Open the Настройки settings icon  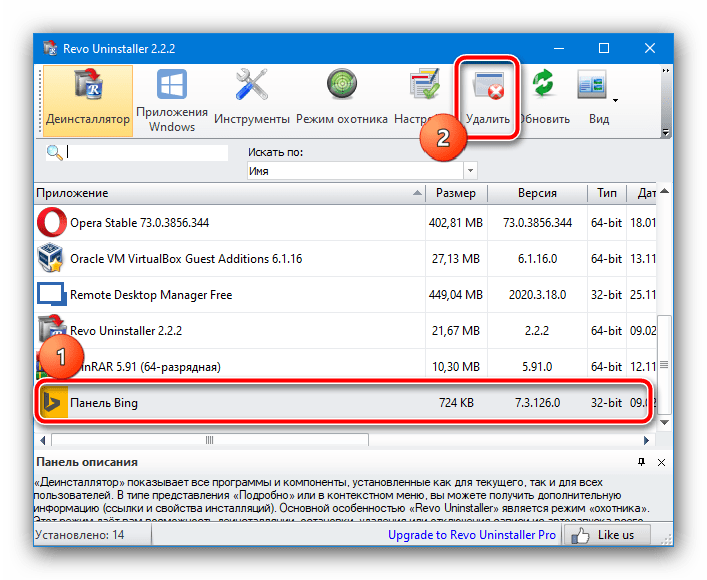[x=424, y=84]
